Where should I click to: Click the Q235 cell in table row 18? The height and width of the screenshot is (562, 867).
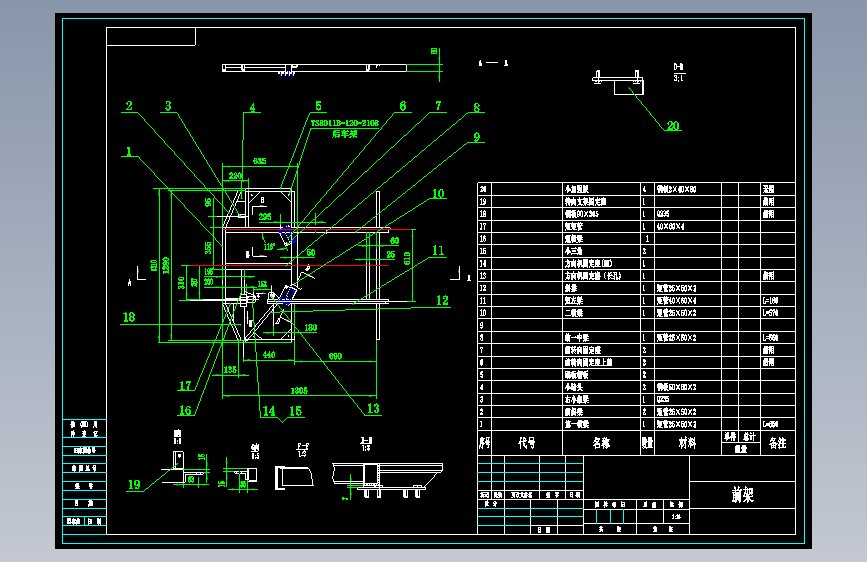[x=663, y=214]
